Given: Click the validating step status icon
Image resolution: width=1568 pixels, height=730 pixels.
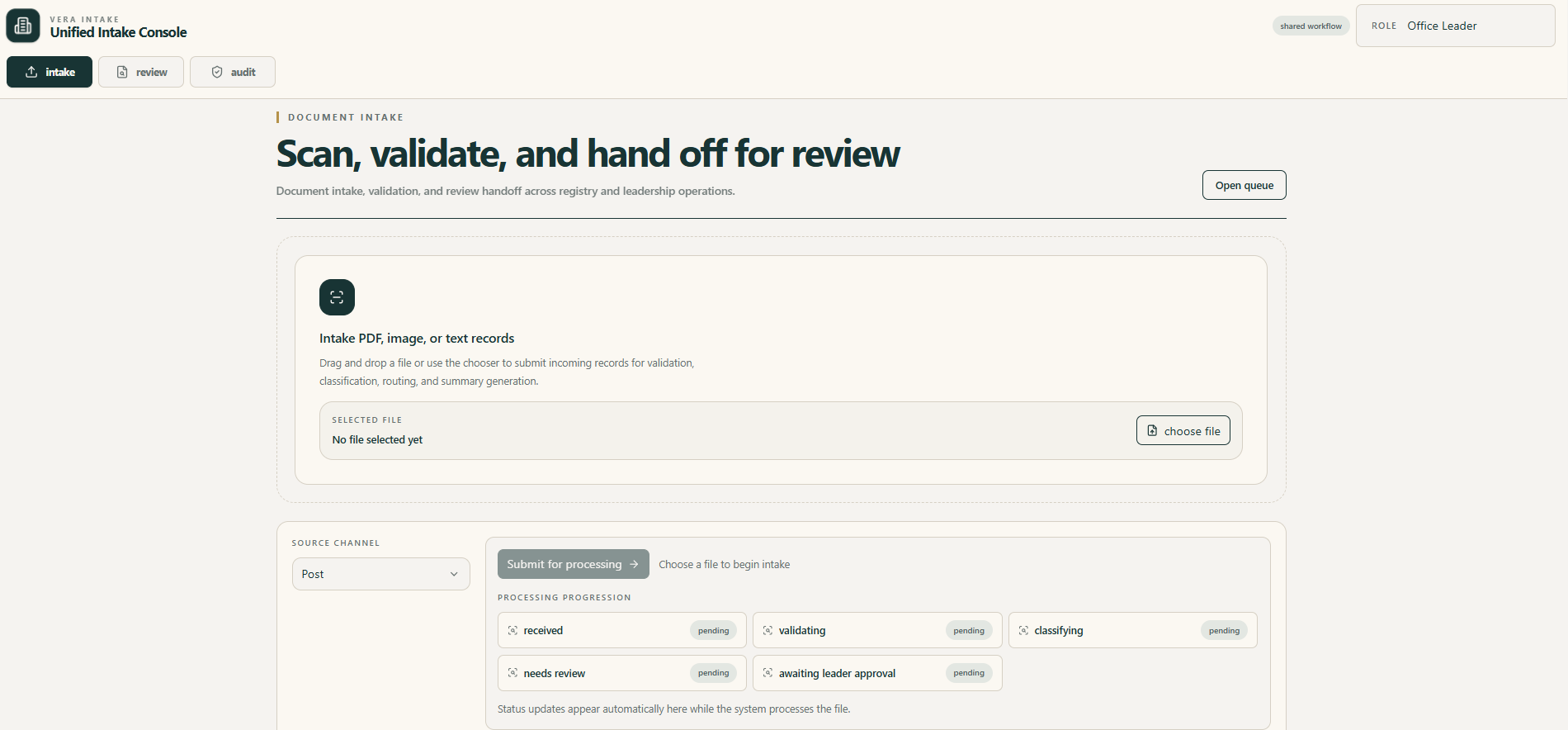Looking at the screenshot, I should tap(767, 630).
